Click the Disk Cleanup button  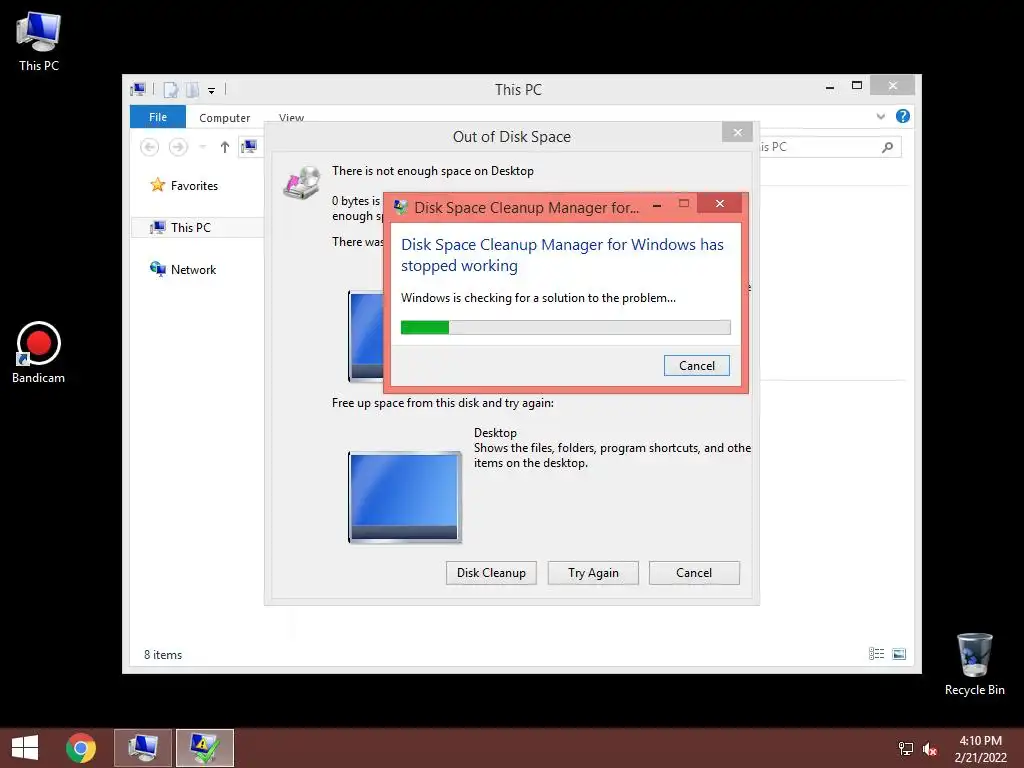tap(491, 573)
